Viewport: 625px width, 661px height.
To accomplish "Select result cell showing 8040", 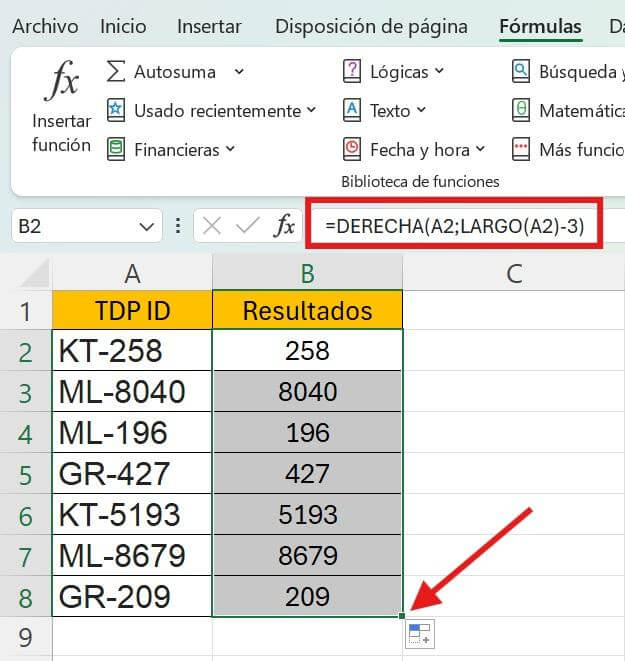I will pos(308,392).
